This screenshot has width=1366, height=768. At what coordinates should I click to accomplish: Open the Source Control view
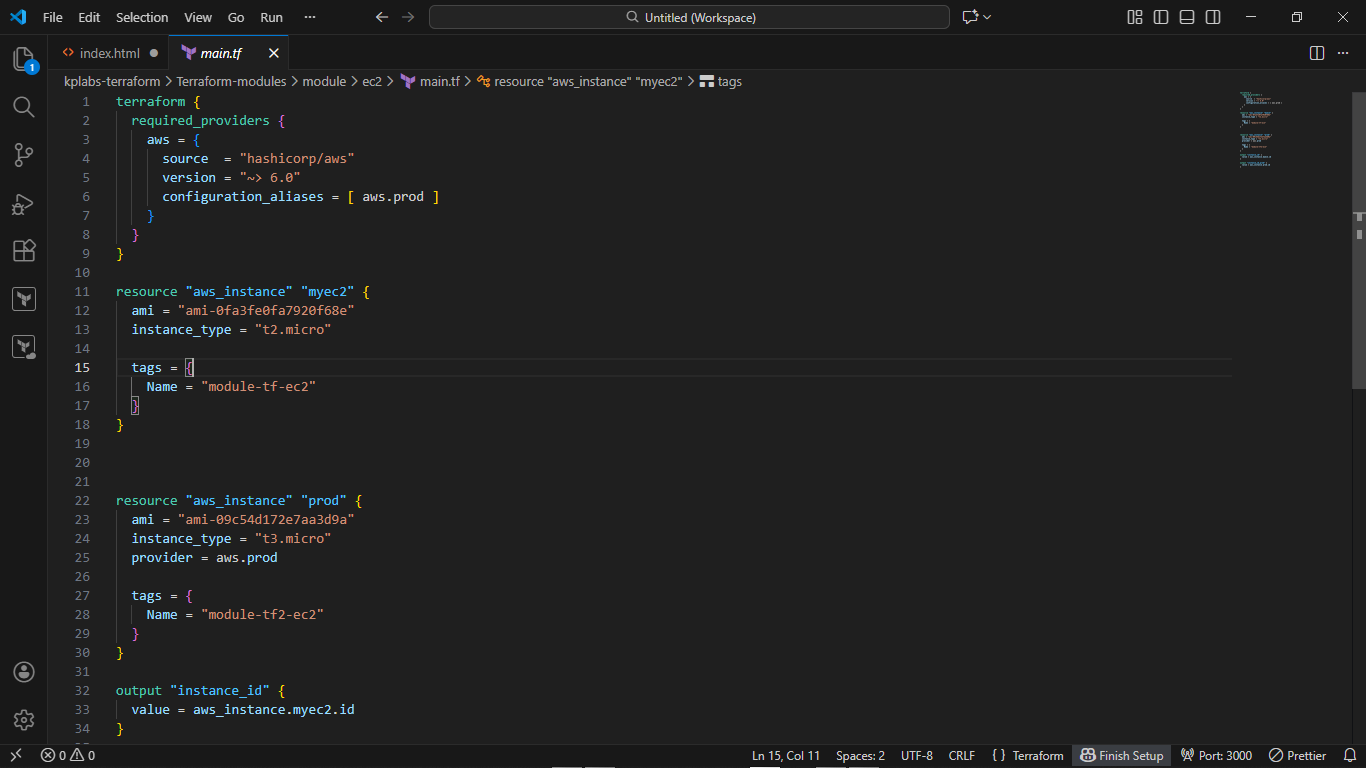pos(24,155)
